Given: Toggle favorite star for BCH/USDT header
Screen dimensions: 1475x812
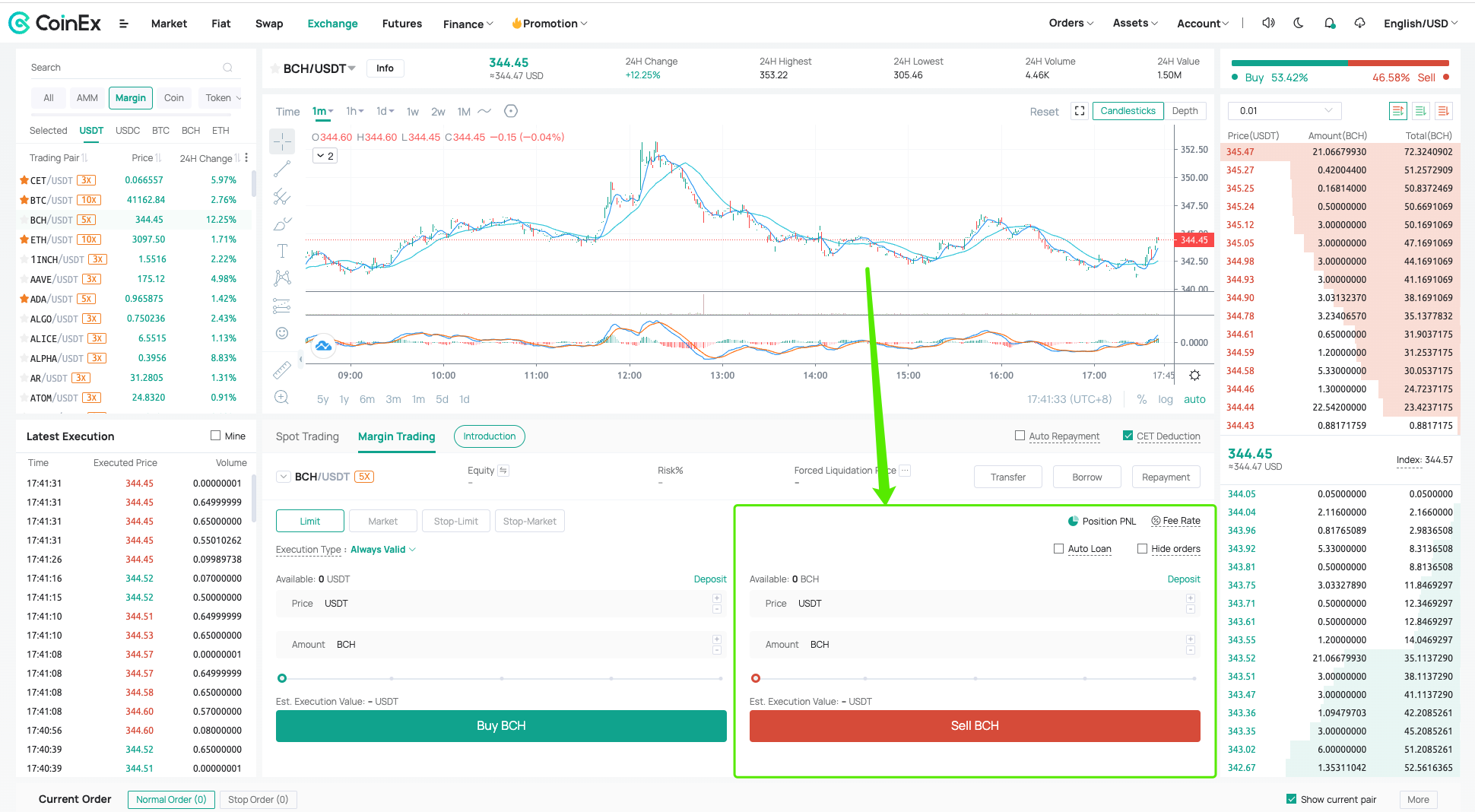Looking at the screenshot, I should (274, 68).
